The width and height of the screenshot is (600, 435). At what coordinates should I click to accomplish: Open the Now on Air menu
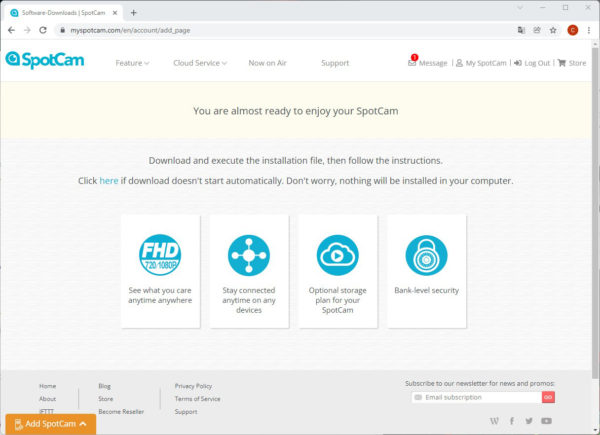[267, 63]
